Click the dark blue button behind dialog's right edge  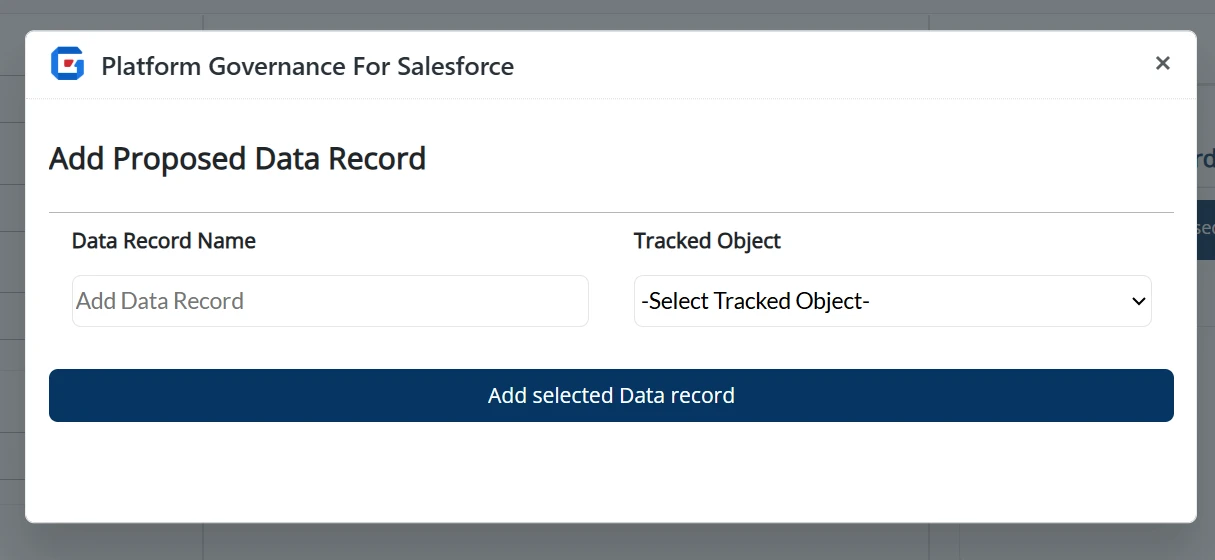(x=1205, y=230)
